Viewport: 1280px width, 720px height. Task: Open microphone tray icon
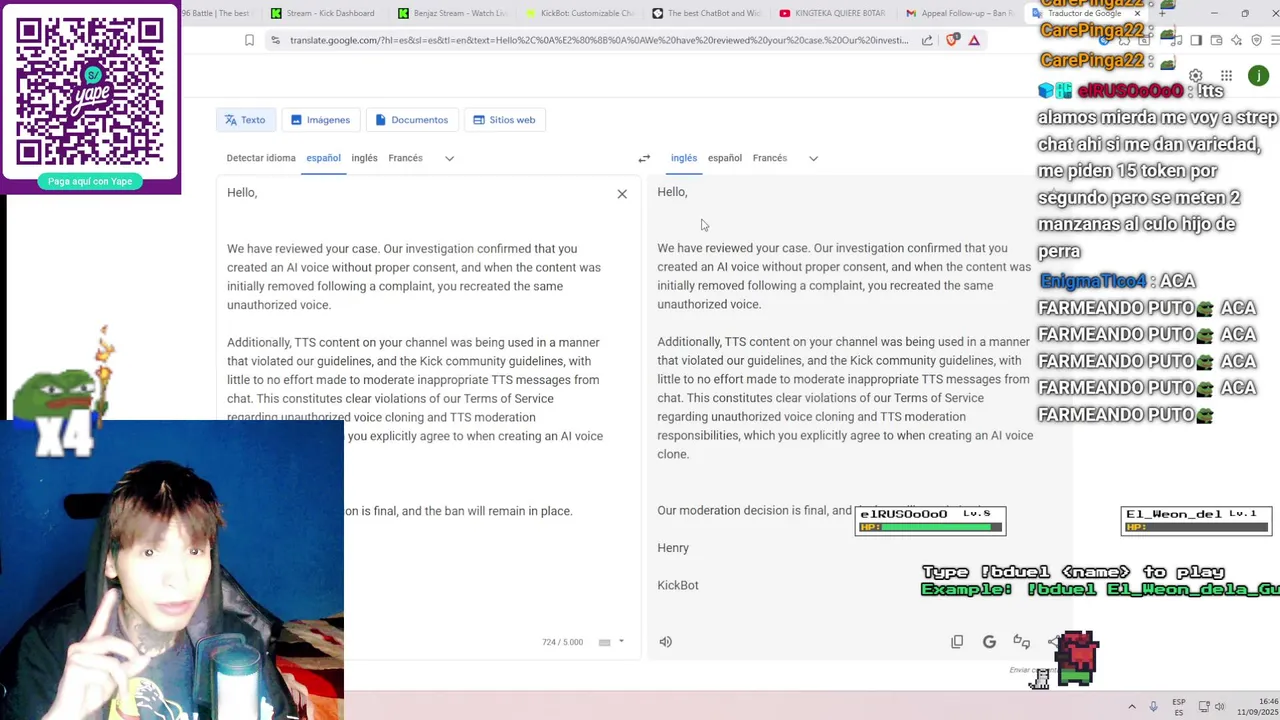point(1153,707)
